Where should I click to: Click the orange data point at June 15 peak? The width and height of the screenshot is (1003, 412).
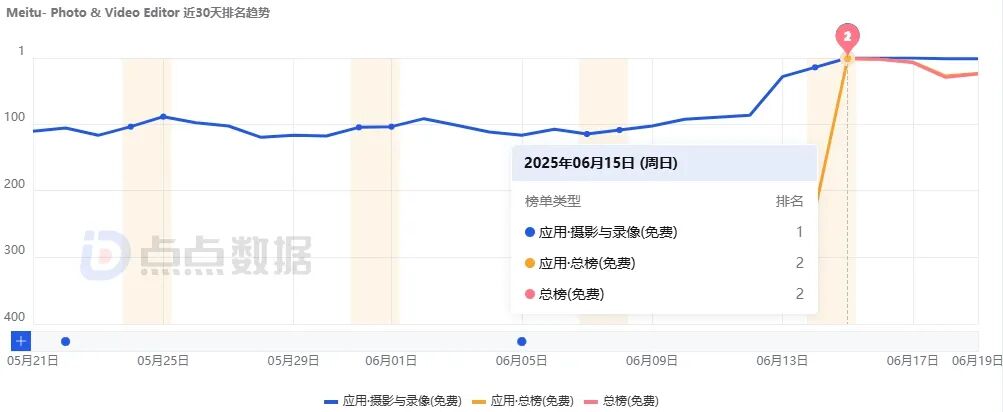pos(848,58)
